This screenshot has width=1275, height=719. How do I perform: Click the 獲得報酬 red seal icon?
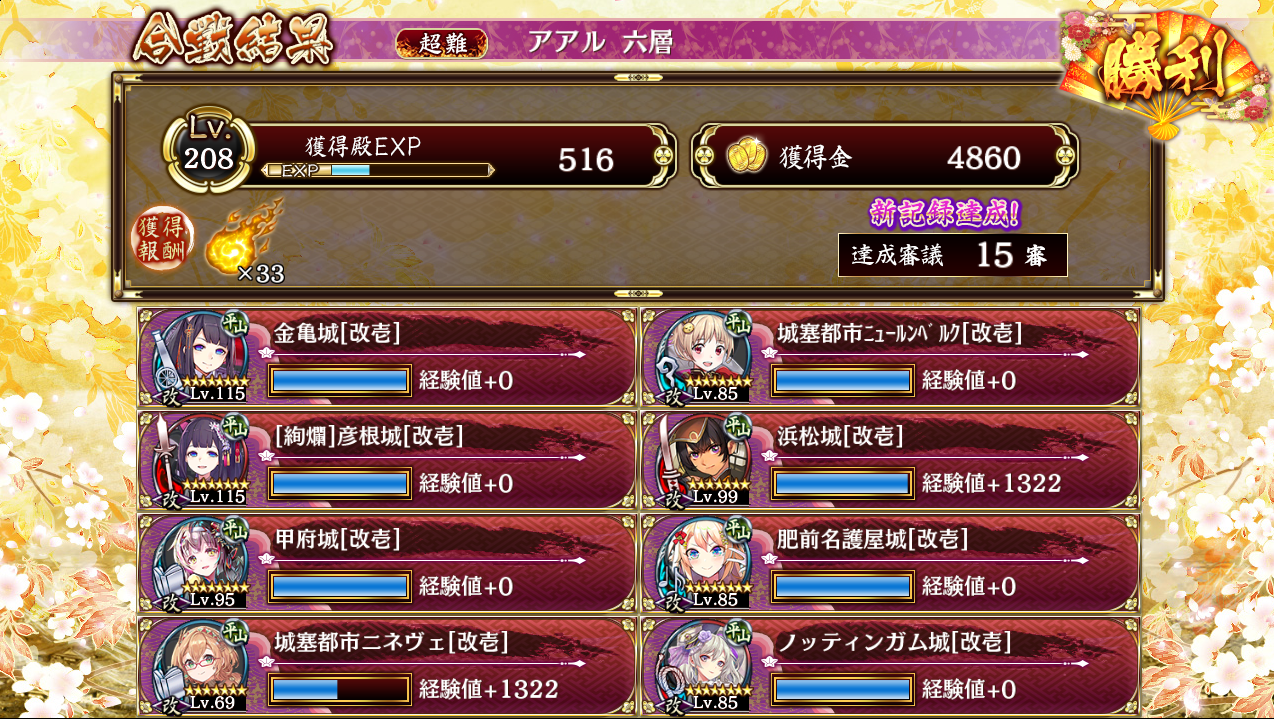tap(160, 240)
